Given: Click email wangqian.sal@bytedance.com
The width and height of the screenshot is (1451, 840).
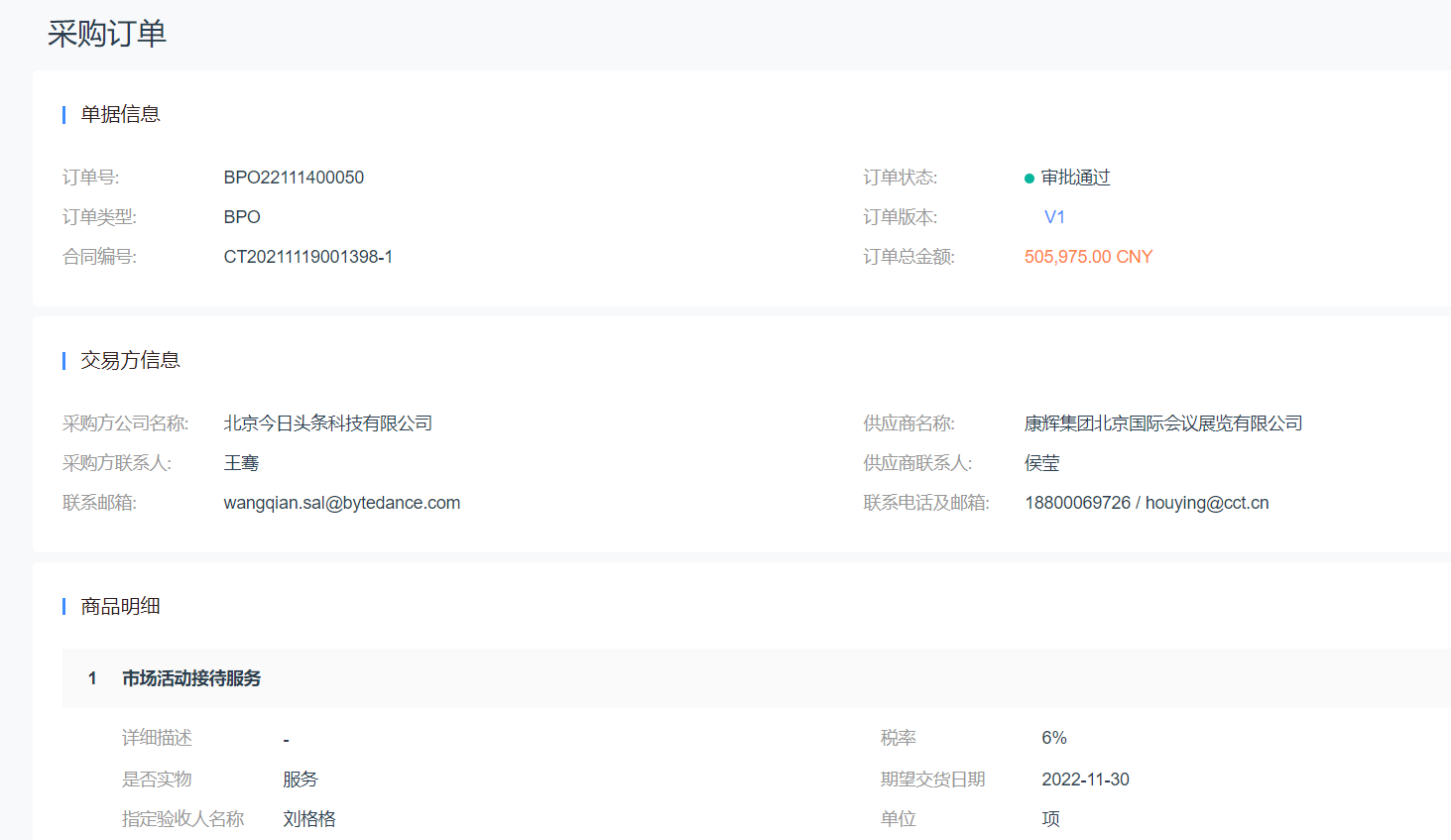Looking at the screenshot, I should point(342,503).
